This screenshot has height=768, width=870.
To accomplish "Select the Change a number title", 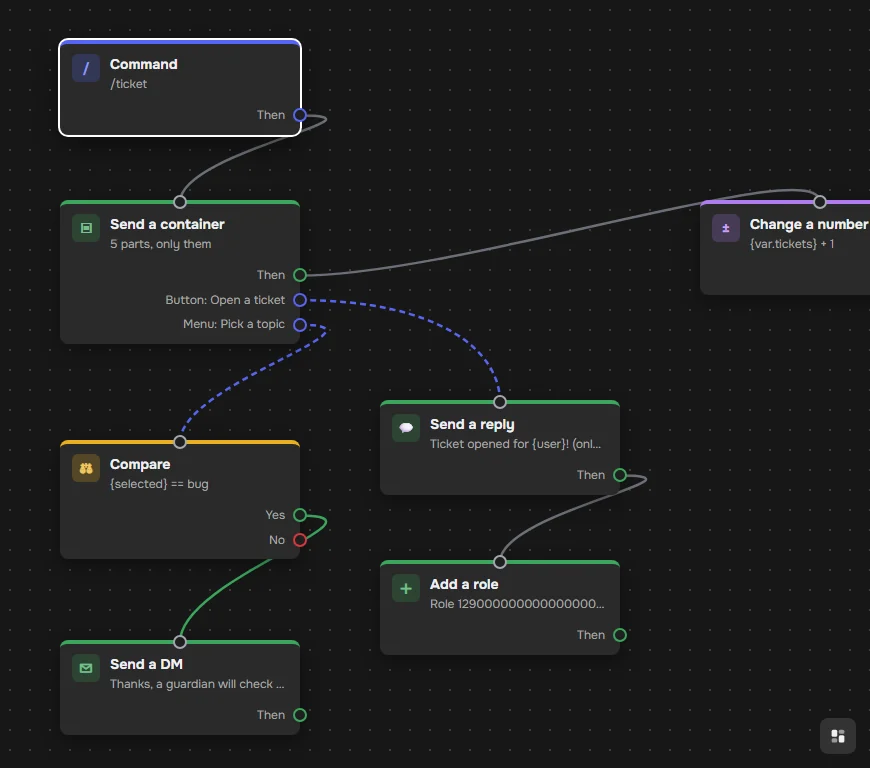I will click(808, 224).
